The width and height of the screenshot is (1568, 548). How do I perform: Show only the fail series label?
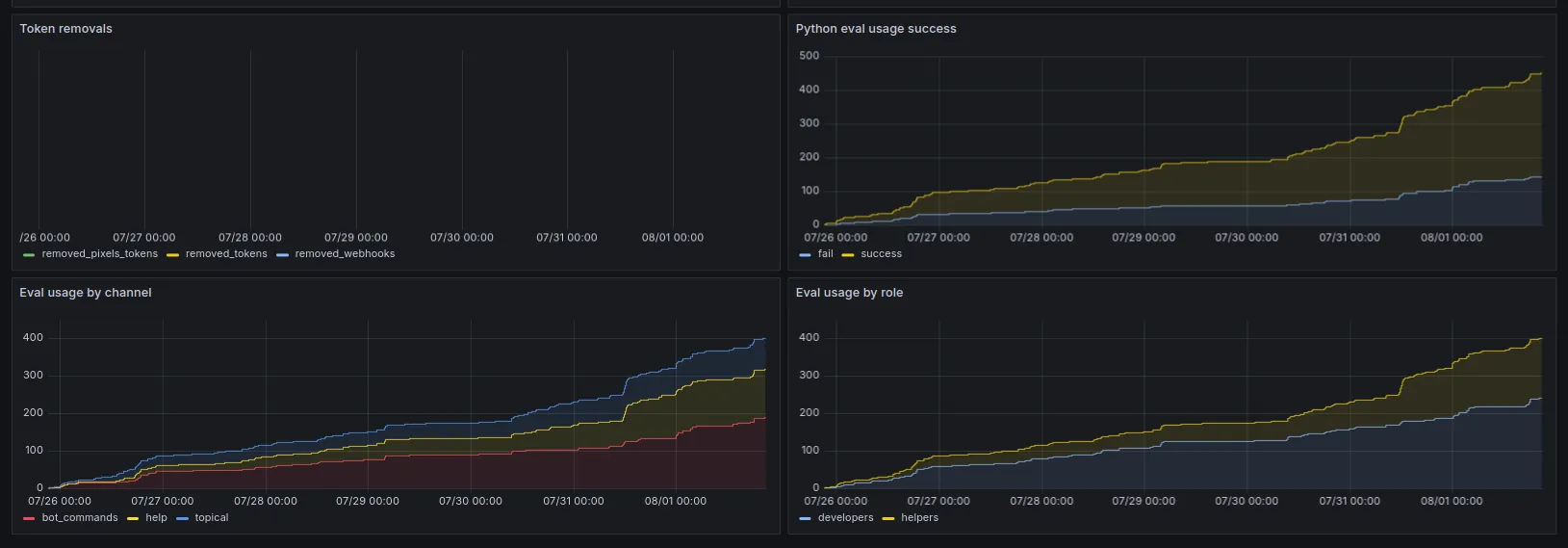pyautogui.click(x=825, y=254)
